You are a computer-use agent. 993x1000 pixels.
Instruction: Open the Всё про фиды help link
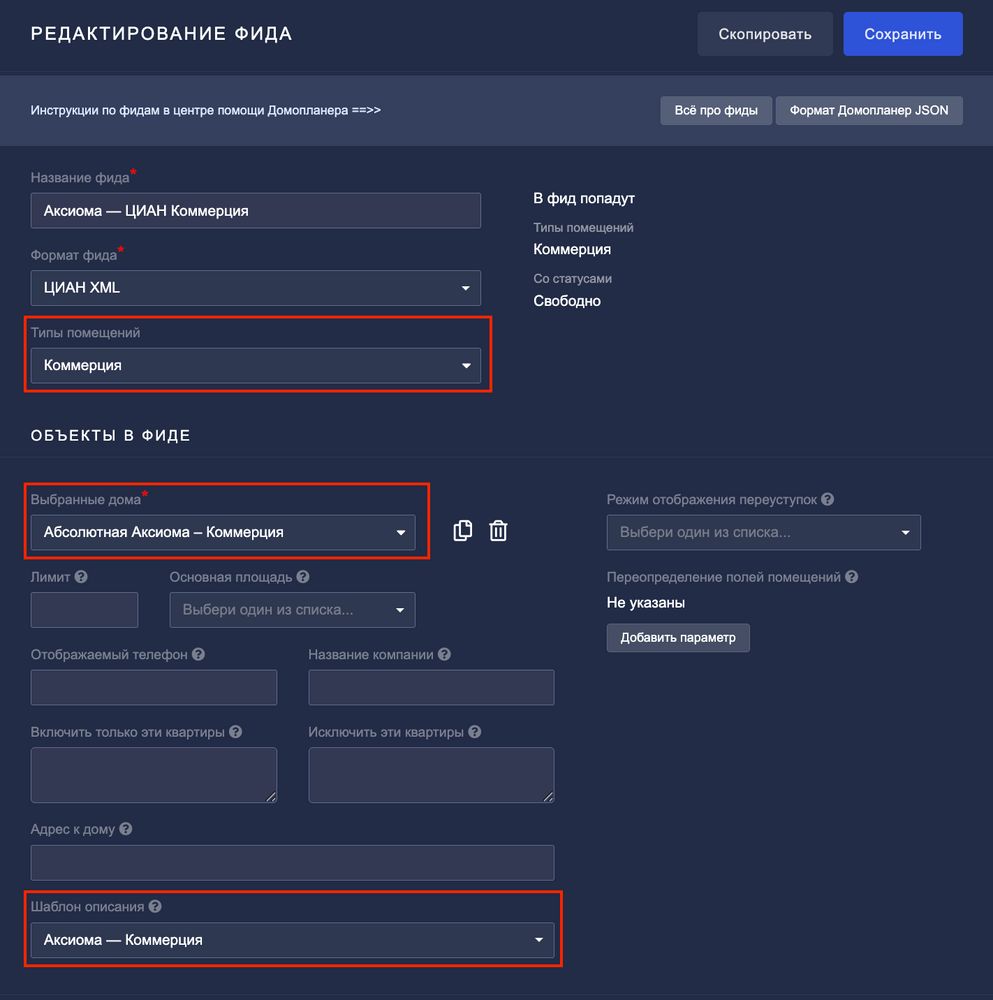pos(716,110)
